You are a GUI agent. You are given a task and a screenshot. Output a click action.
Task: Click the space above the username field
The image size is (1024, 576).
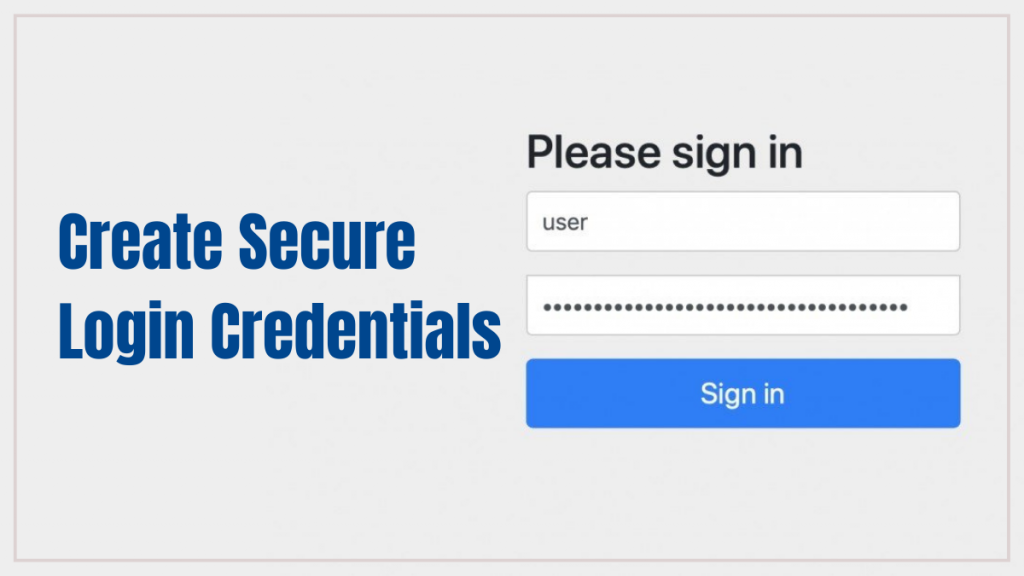click(742, 182)
